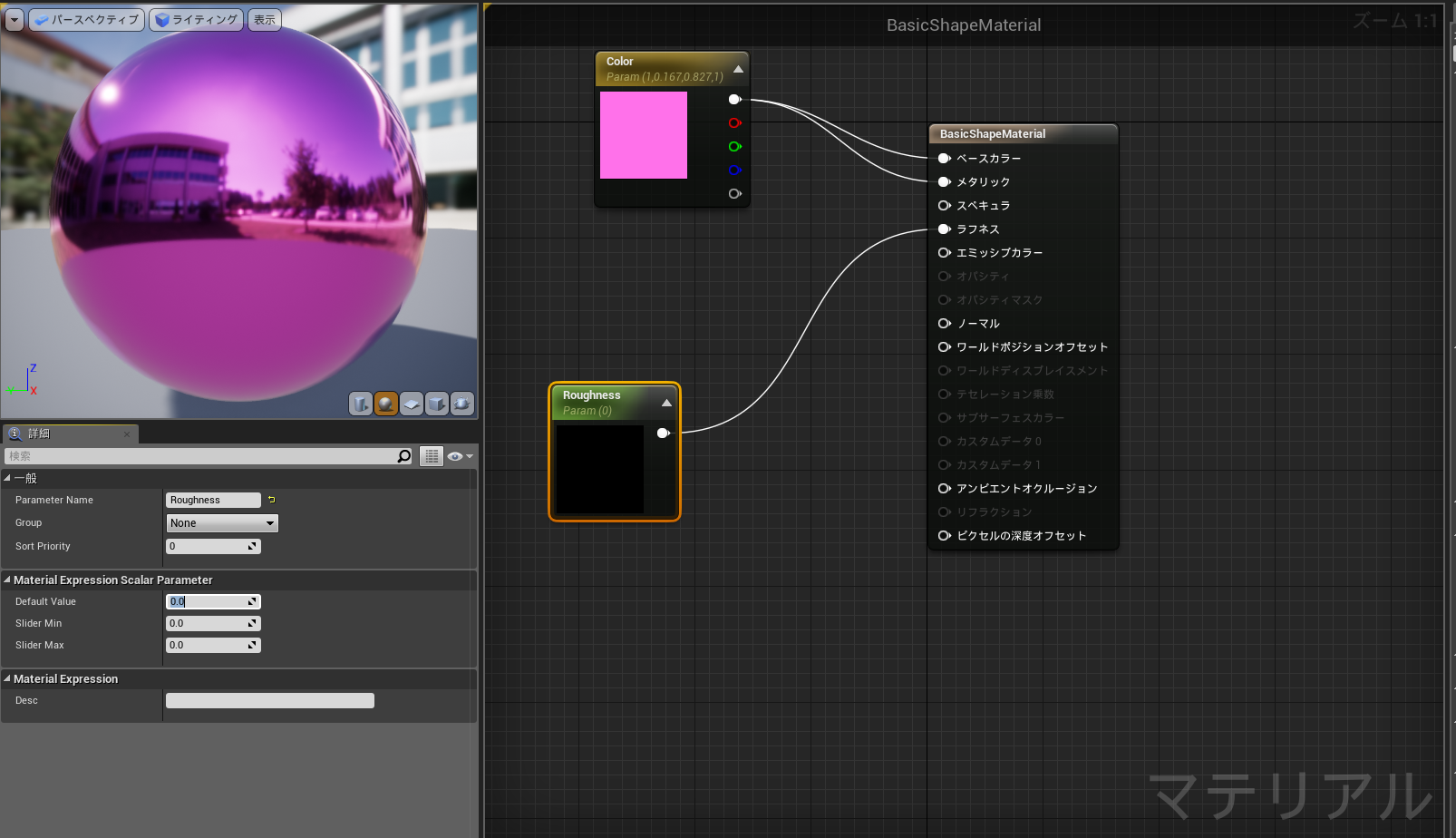Open the property matrix icon beside the search bar
Image resolution: width=1456 pixels, height=838 pixels.
(x=431, y=456)
